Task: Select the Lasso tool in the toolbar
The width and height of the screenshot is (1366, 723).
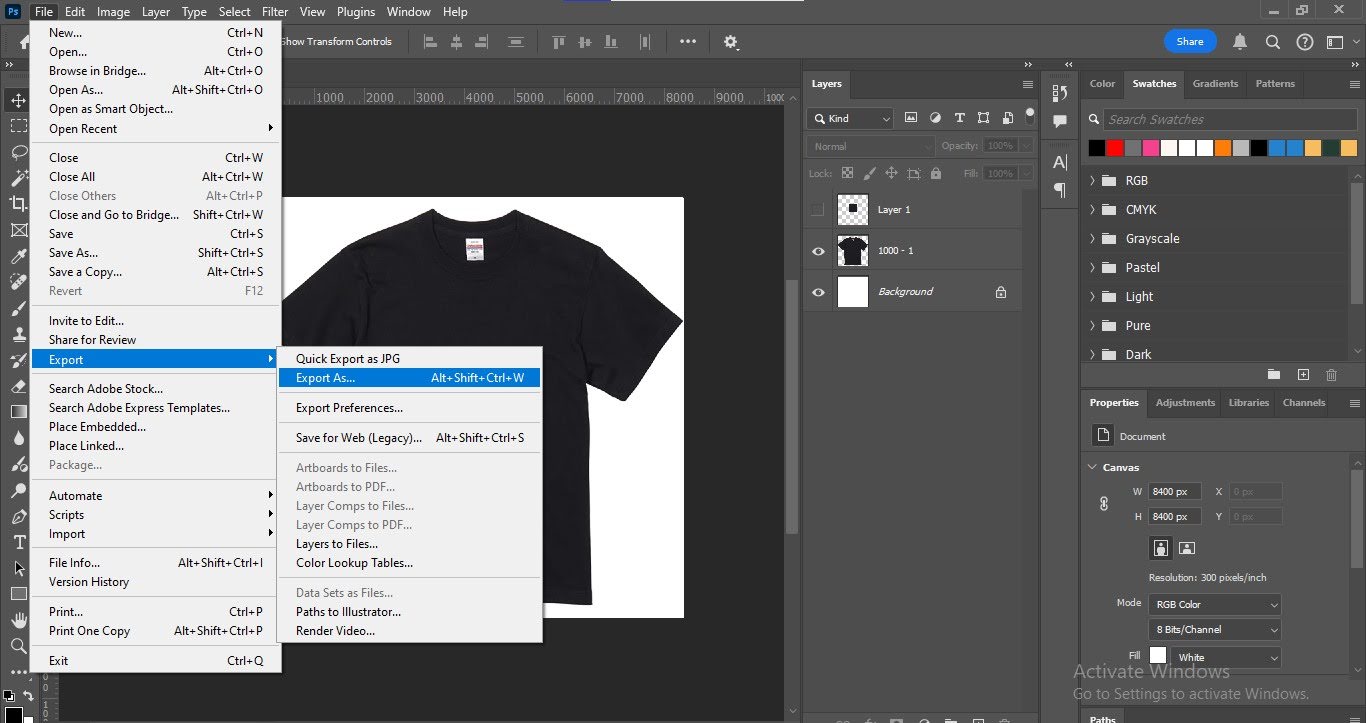Action: (18, 152)
